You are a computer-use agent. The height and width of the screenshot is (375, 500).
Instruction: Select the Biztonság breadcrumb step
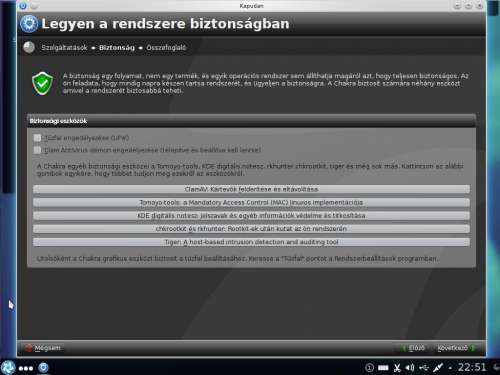coord(117,48)
